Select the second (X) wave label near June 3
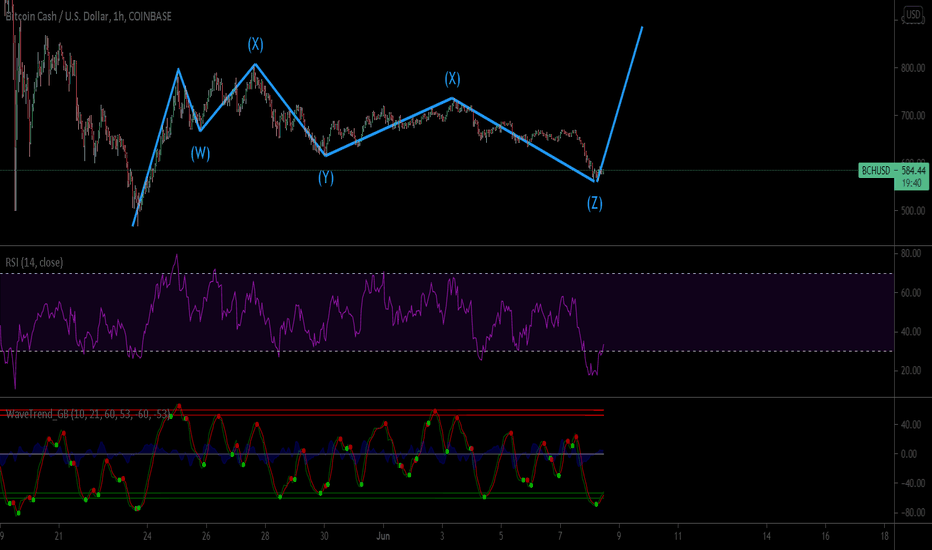932x550 pixels. click(x=452, y=78)
